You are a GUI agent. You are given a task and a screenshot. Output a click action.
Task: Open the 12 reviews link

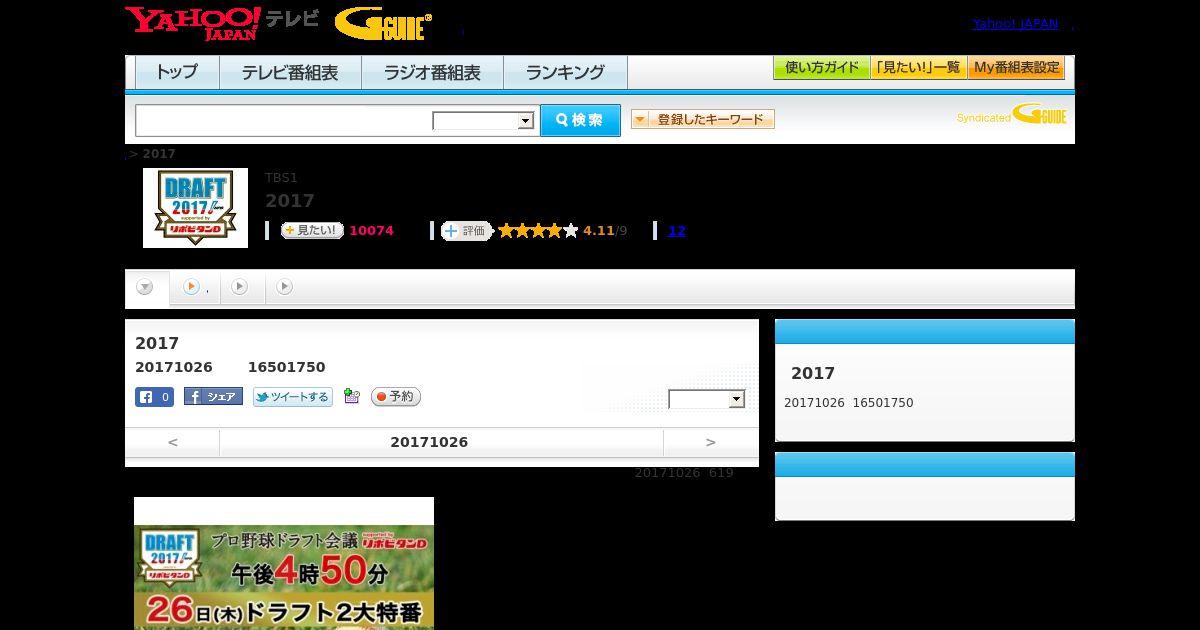677,231
